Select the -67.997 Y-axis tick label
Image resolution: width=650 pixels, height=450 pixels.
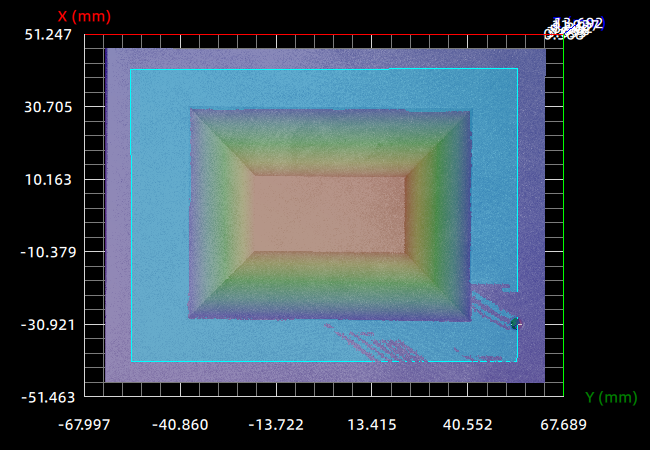[x=84, y=425]
